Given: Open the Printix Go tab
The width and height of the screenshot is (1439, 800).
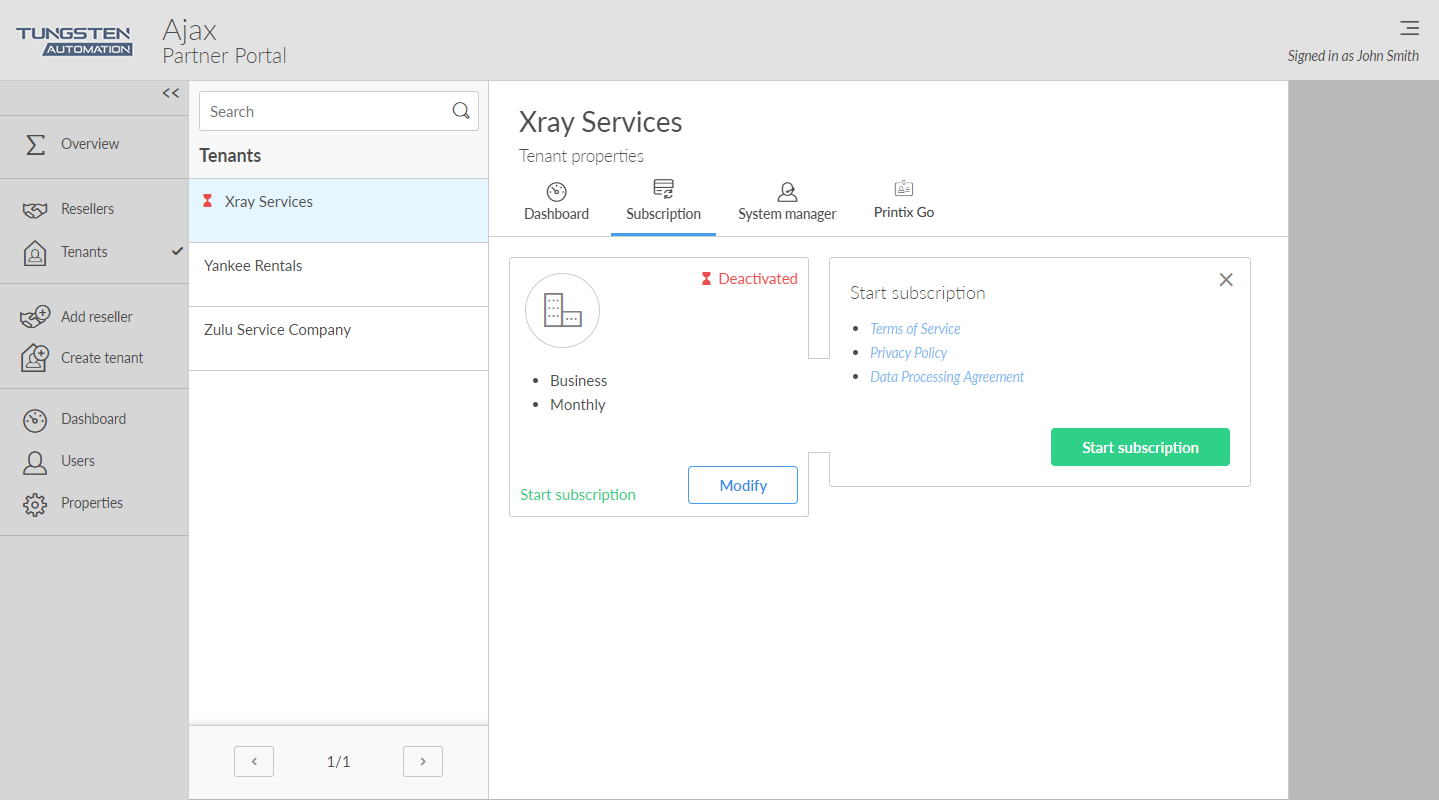Looking at the screenshot, I should [x=903, y=201].
